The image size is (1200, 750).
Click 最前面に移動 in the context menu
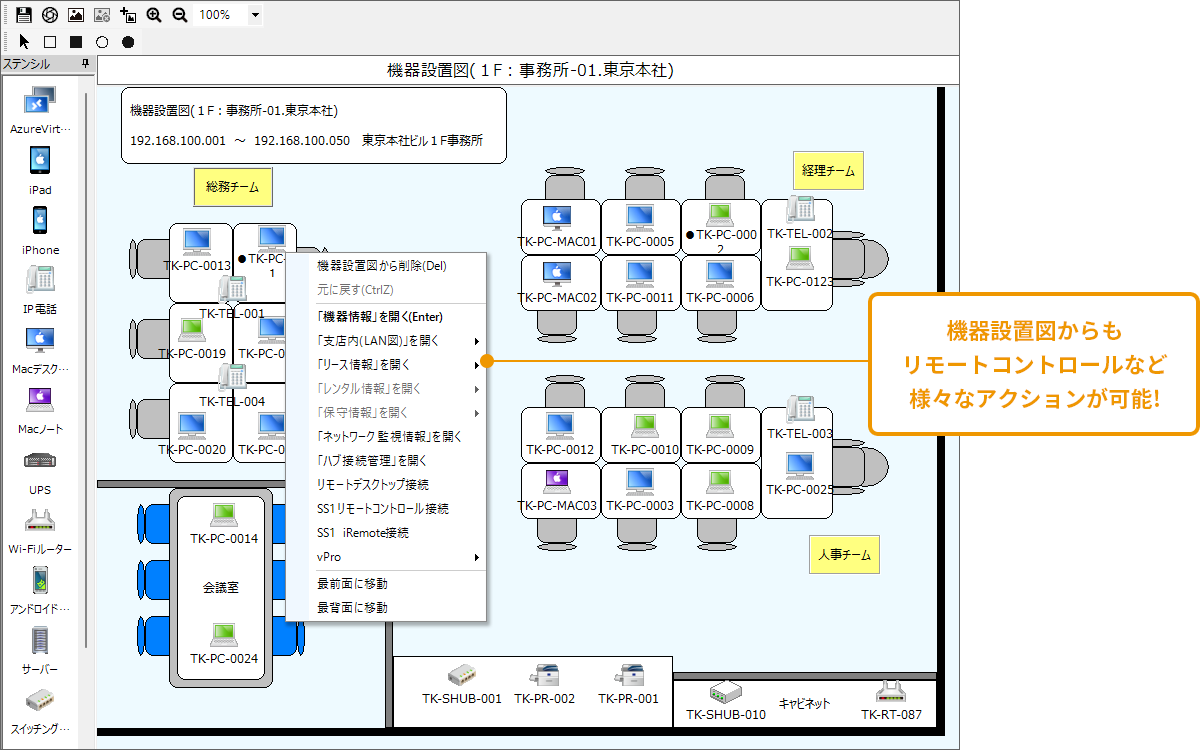pos(352,583)
